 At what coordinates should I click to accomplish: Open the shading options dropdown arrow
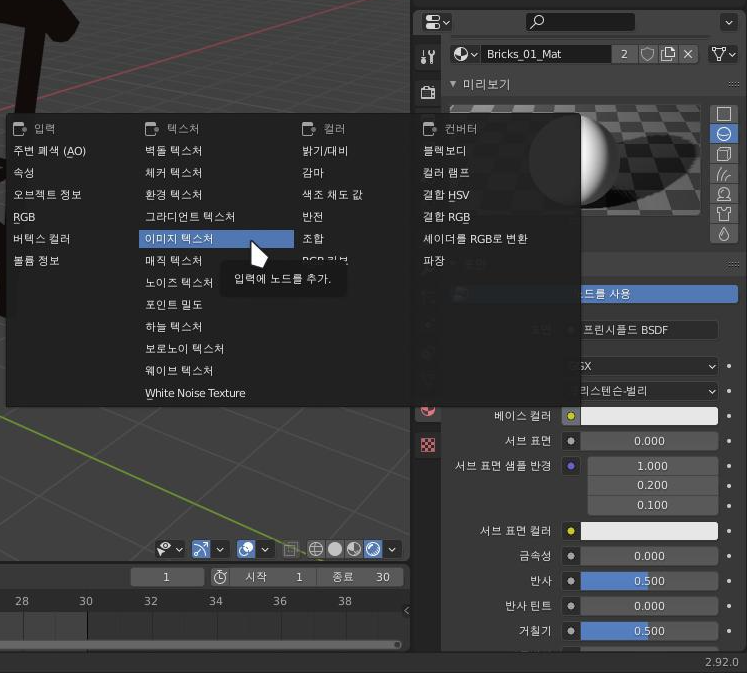(x=392, y=550)
